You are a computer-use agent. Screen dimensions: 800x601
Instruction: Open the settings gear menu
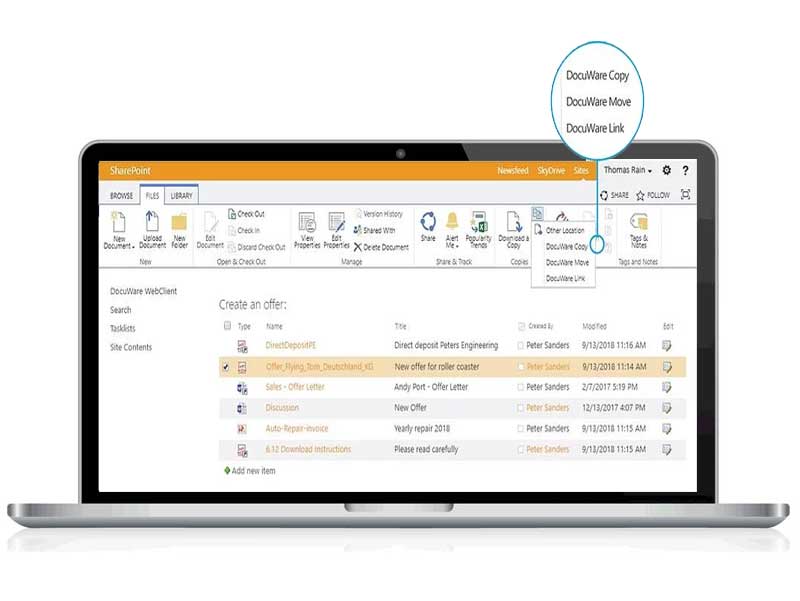pyautogui.click(x=666, y=170)
